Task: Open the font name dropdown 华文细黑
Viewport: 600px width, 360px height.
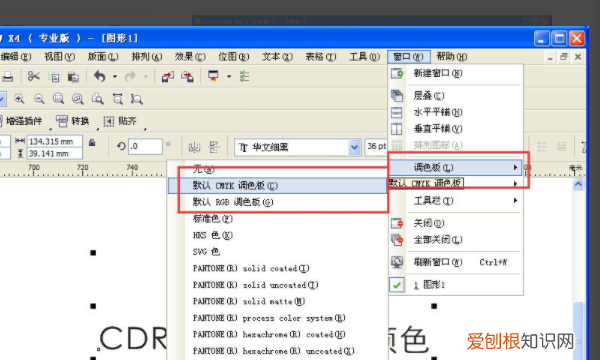Action: pos(354,147)
